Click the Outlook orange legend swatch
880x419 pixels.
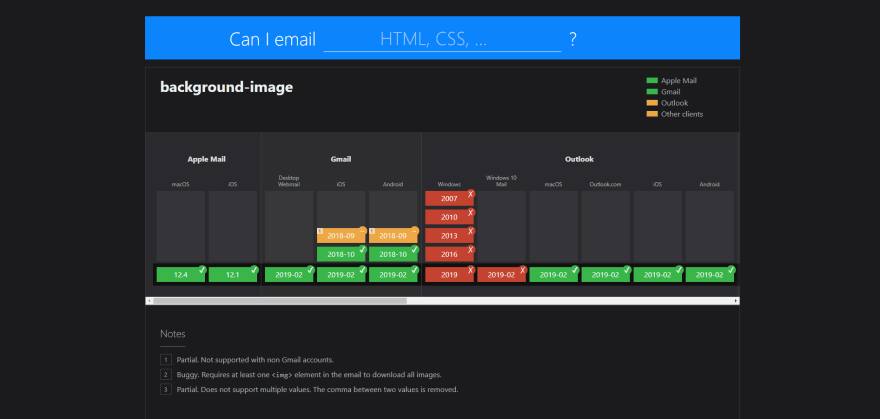(x=652, y=103)
